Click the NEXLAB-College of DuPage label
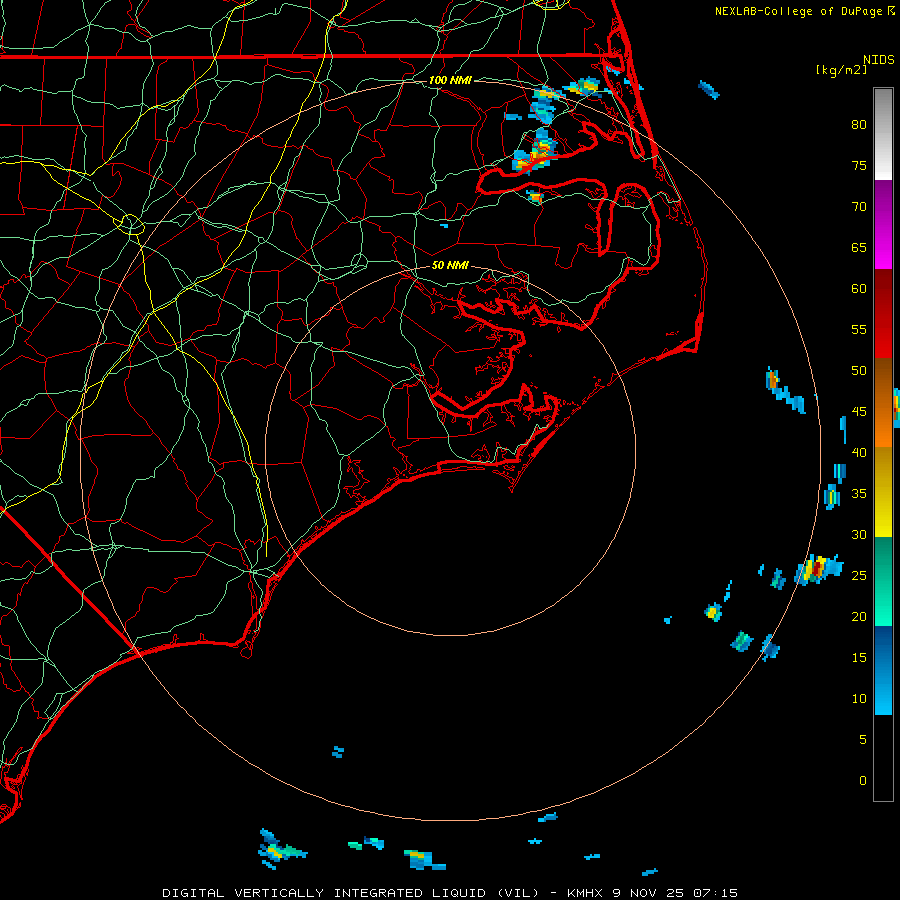Screen dimensions: 900x900 (798, 11)
